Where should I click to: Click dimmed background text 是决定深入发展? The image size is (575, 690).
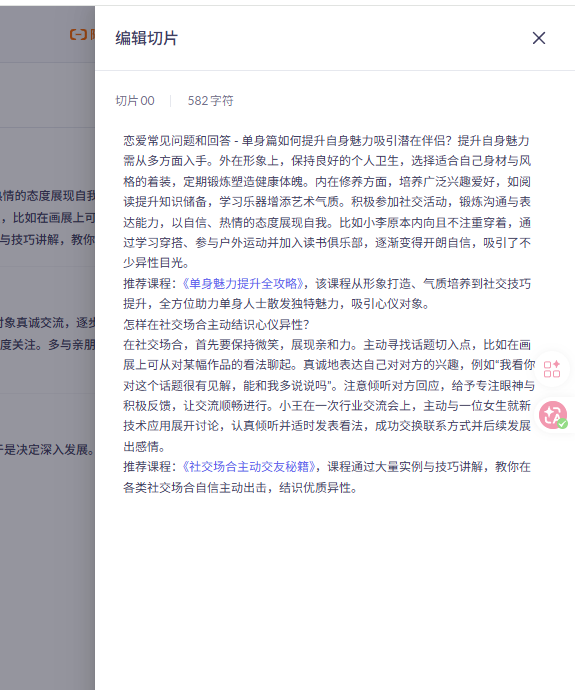tap(46, 450)
